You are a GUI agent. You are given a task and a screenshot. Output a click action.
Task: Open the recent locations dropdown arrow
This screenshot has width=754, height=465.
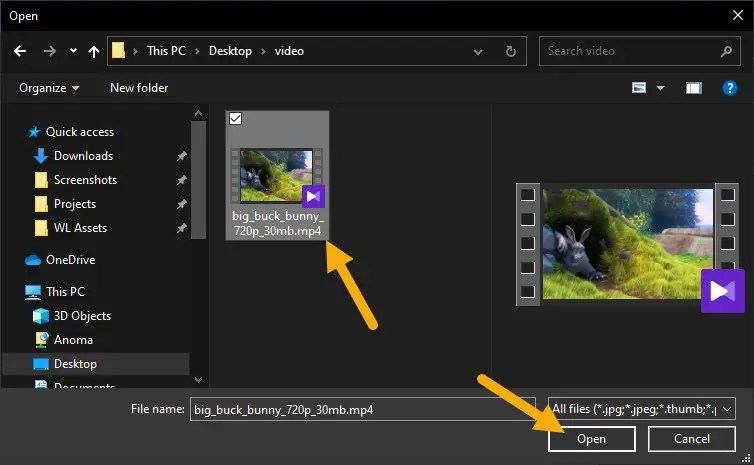(x=73, y=50)
